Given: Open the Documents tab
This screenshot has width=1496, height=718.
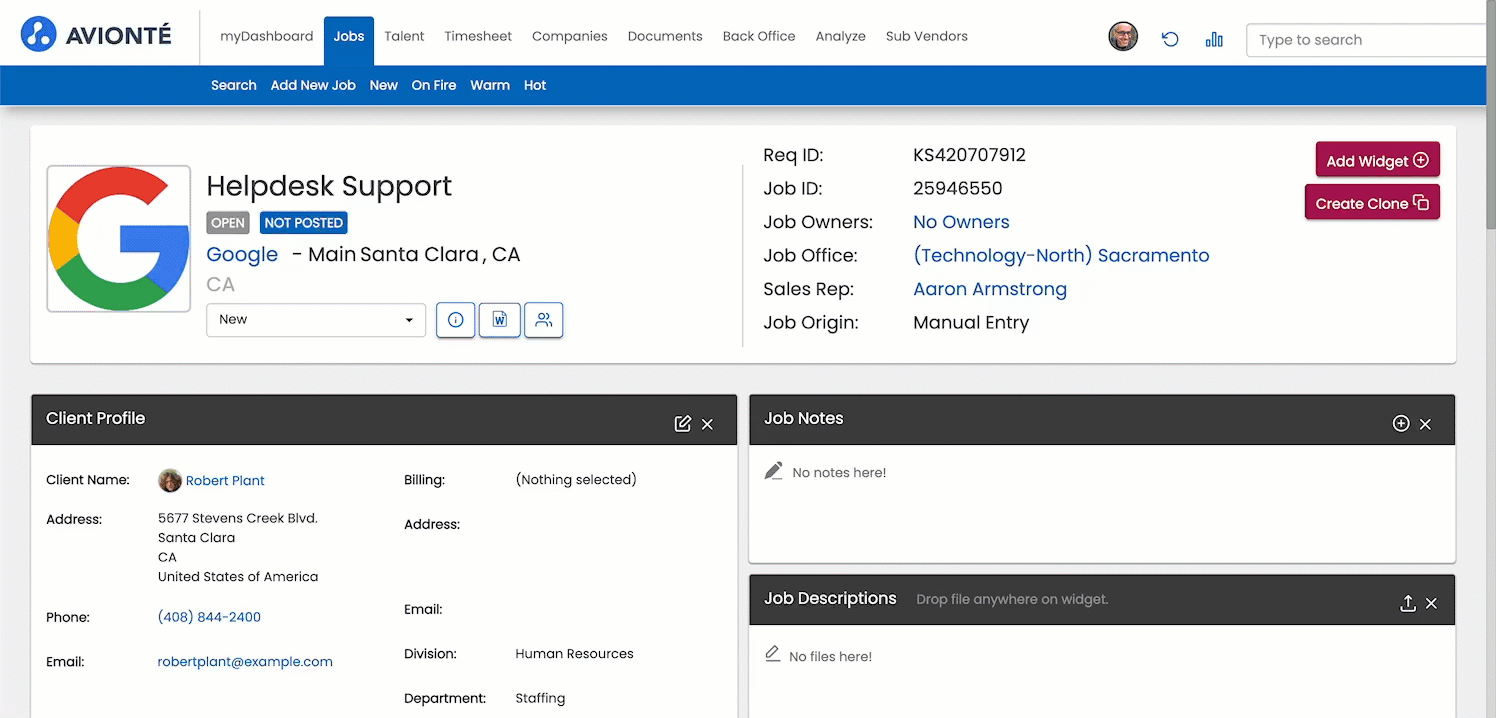Looking at the screenshot, I should click(665, 36).
